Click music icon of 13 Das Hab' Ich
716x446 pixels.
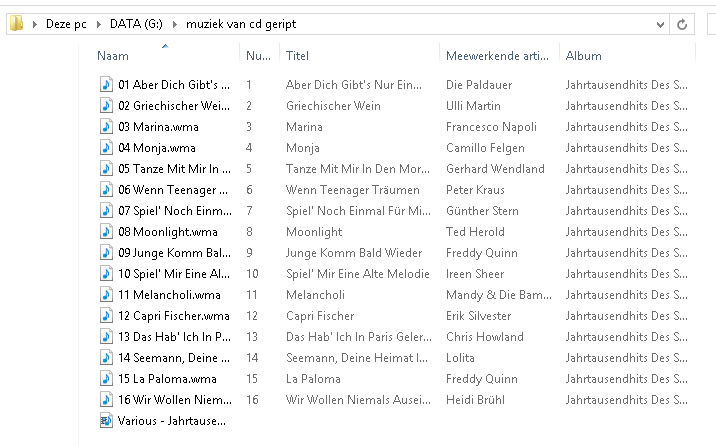pos(106,336)
